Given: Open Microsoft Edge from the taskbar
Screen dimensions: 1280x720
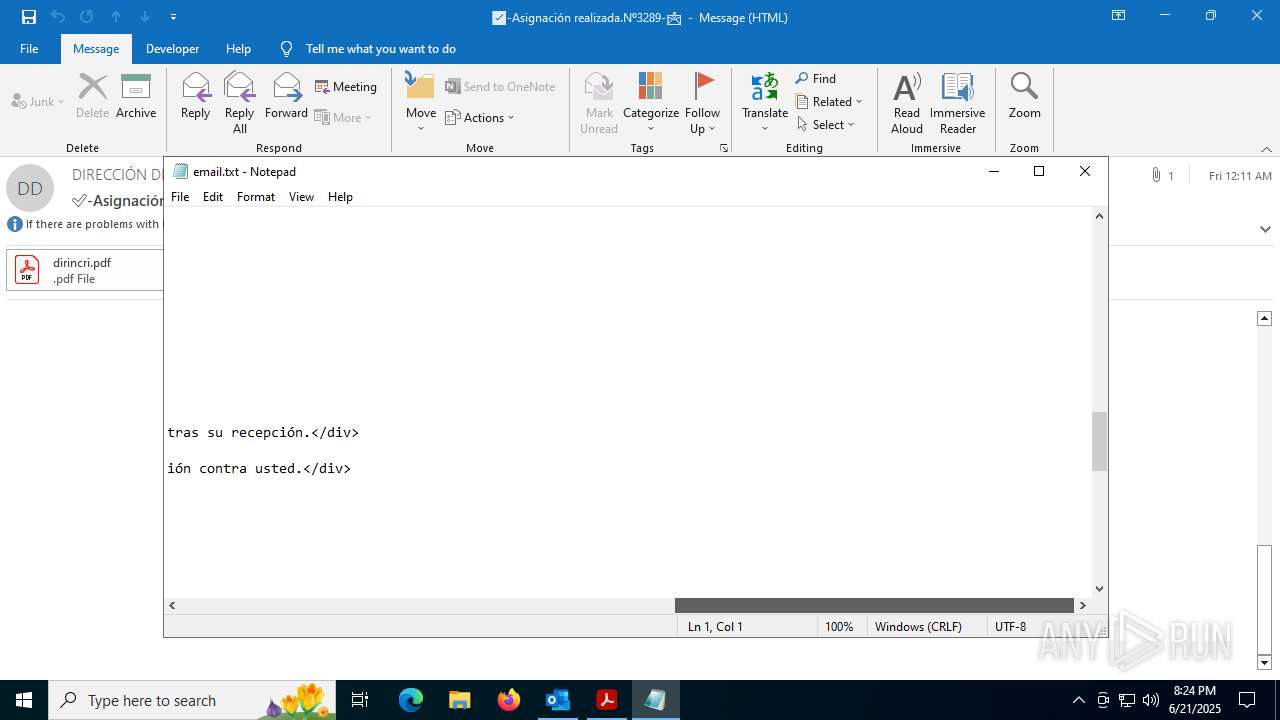Looking at the screenshot, I should pos(411,700).
